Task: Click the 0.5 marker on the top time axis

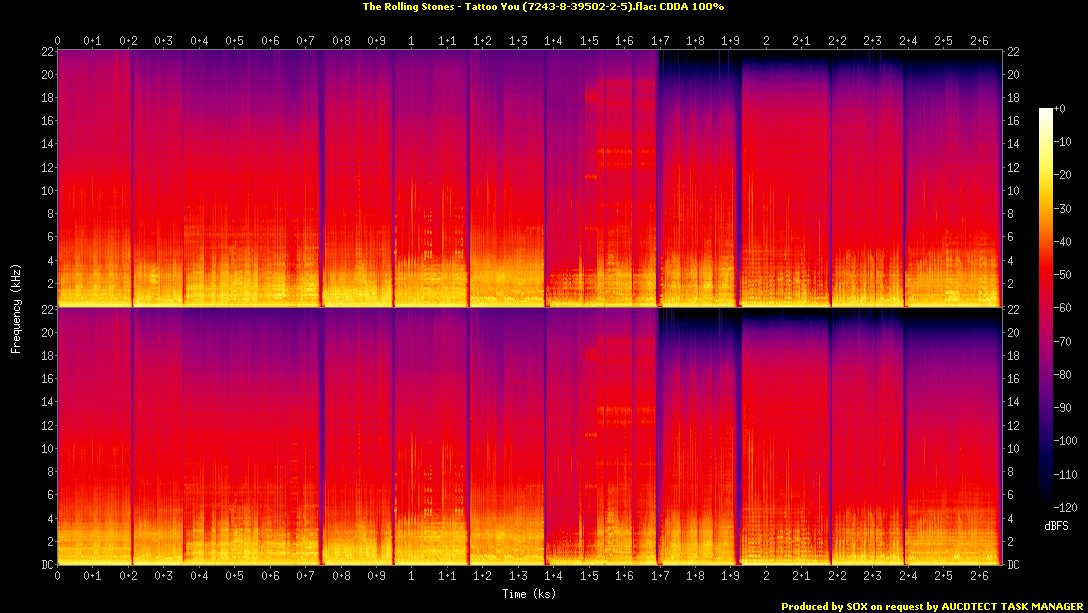Action: (x=235, y=41)
